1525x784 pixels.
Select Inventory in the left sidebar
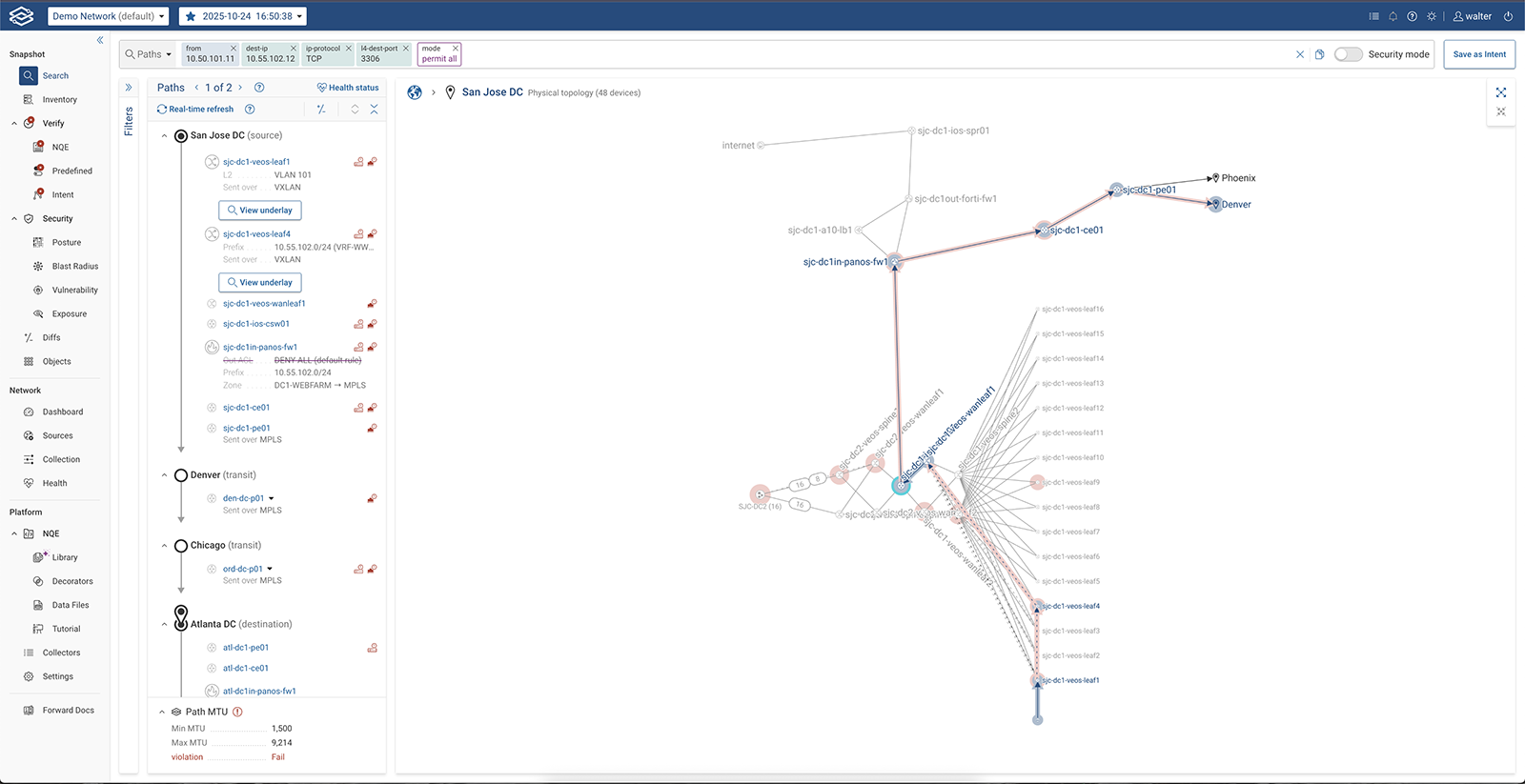click(59, 100)
